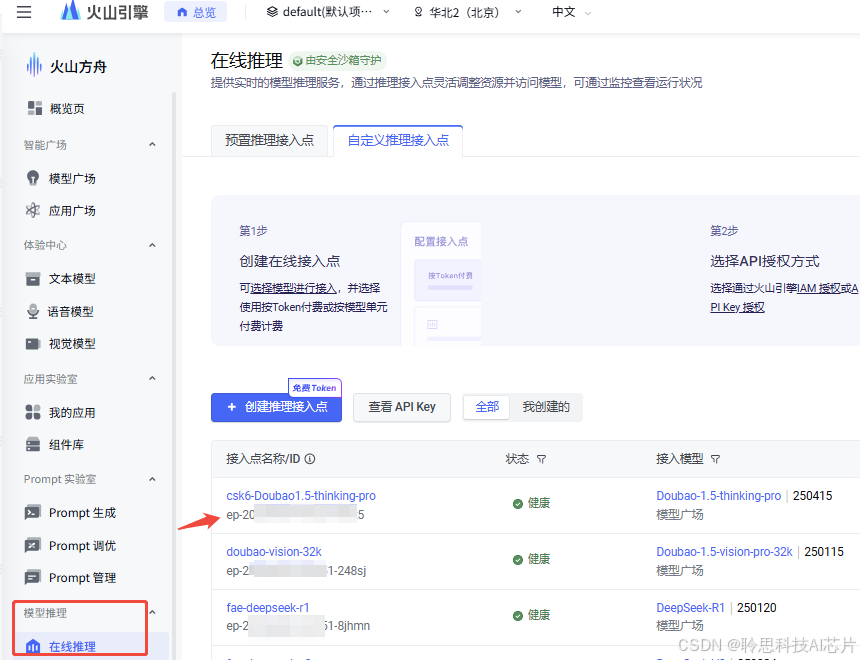The height and width of the screenshot is (660, 860).
Task: Open endpoint fae-deepseek-r1
Action: (x=268, y=608)
